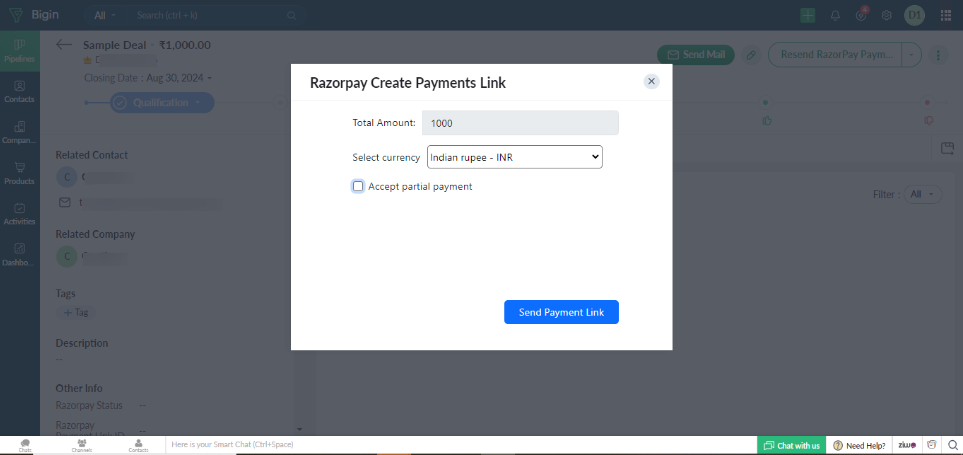The width and height of the screenshot is (963, 455).
Task: Click the Send Payment Link button
Action: pos(561,312)
